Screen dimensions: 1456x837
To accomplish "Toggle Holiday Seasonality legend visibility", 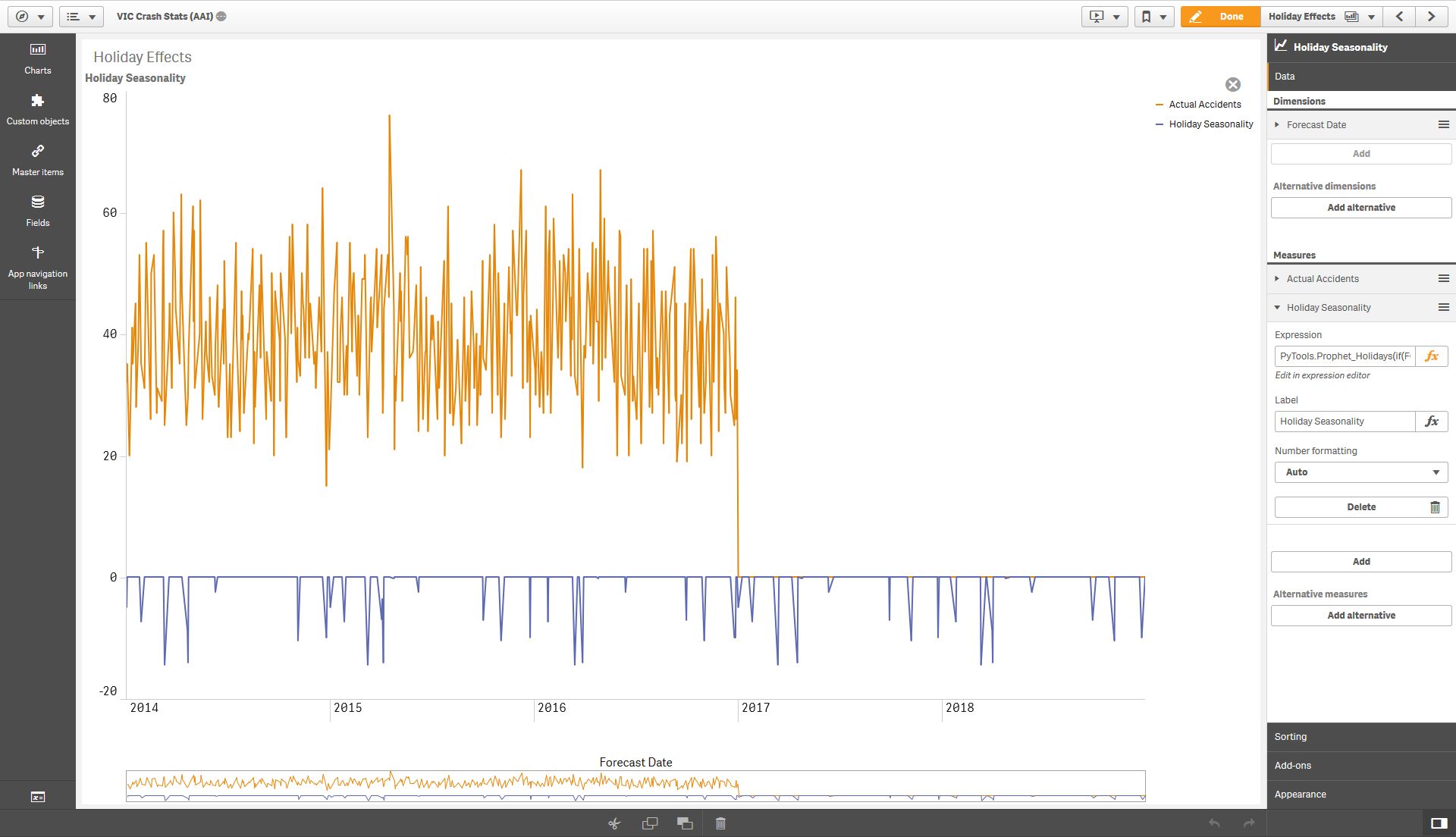I will [1211, 124].
